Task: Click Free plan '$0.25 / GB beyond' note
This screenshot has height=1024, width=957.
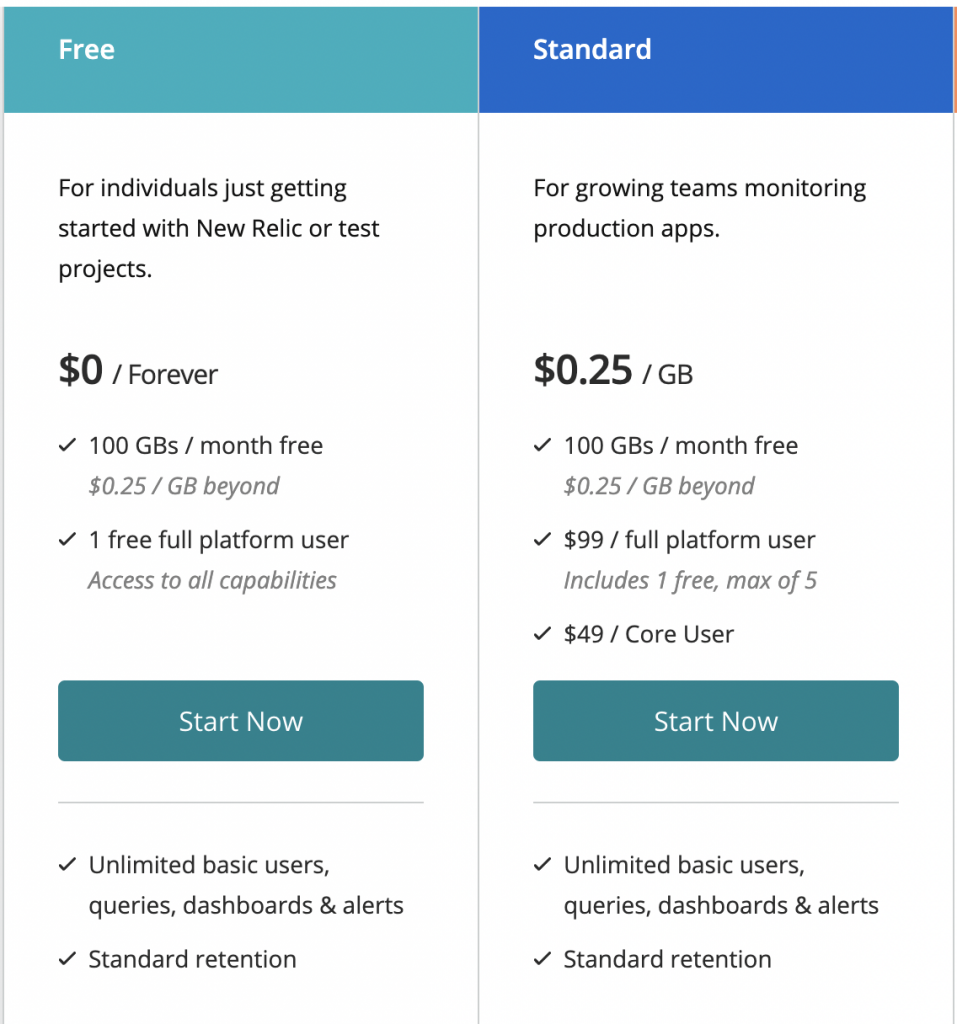Action: [x=184, y=487]
